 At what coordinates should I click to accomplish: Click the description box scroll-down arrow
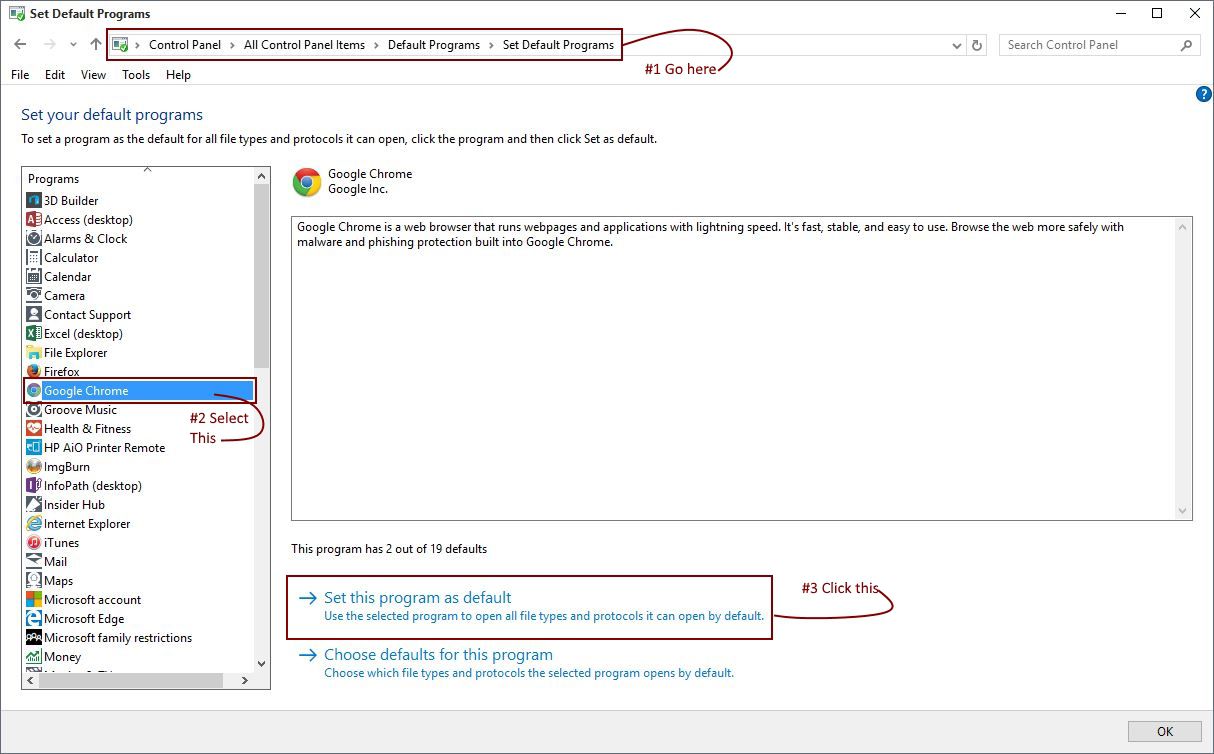coord(1184,511)
